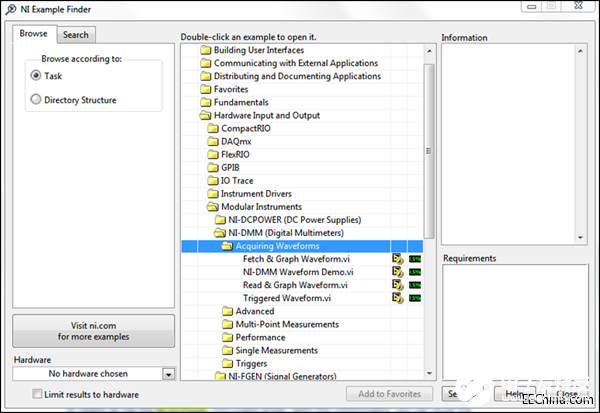
Task: Click the Information panel scroll up arrow
Action: pyautogui.click(x=580, y=51)
